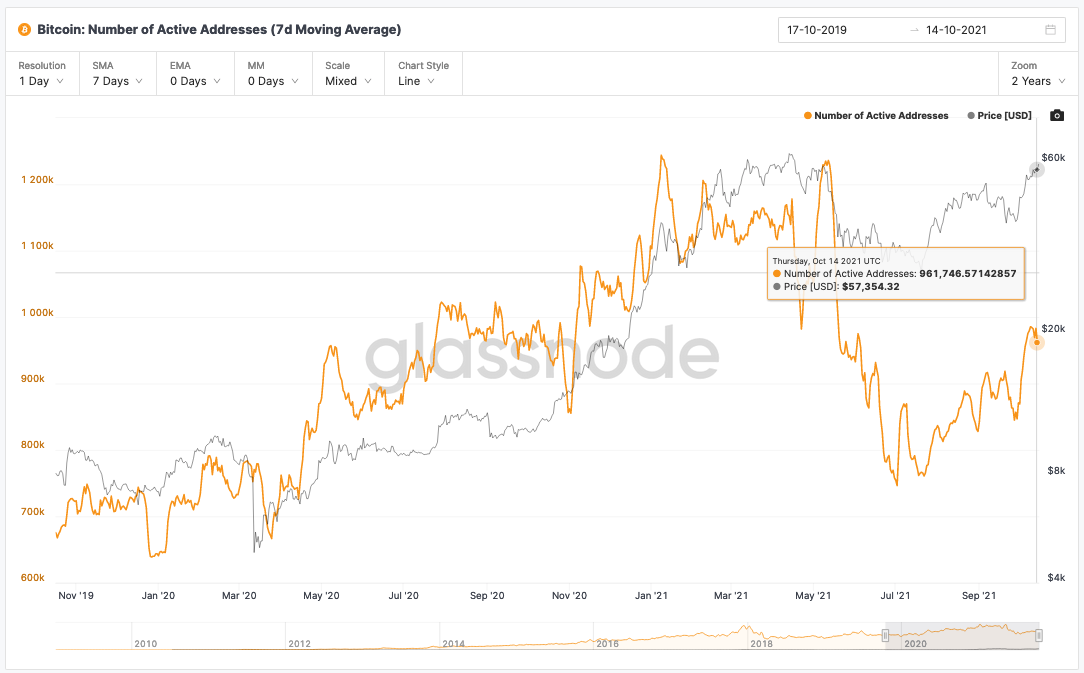Toggle Number of Active Addresses legend series
Screen dimensions: 1084x673
875,116
